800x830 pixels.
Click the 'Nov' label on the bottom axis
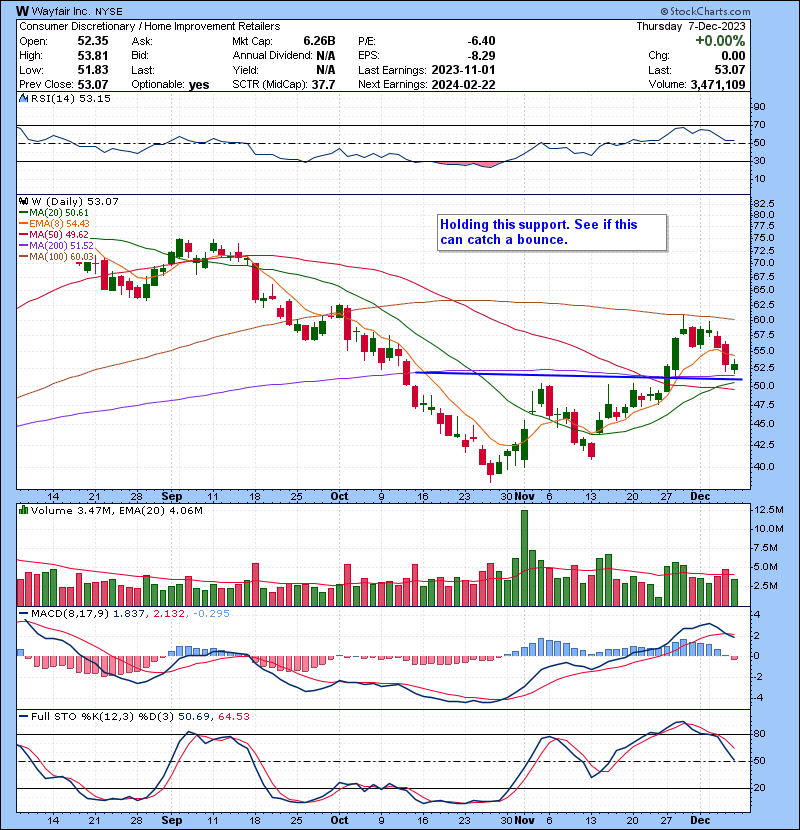524,820
